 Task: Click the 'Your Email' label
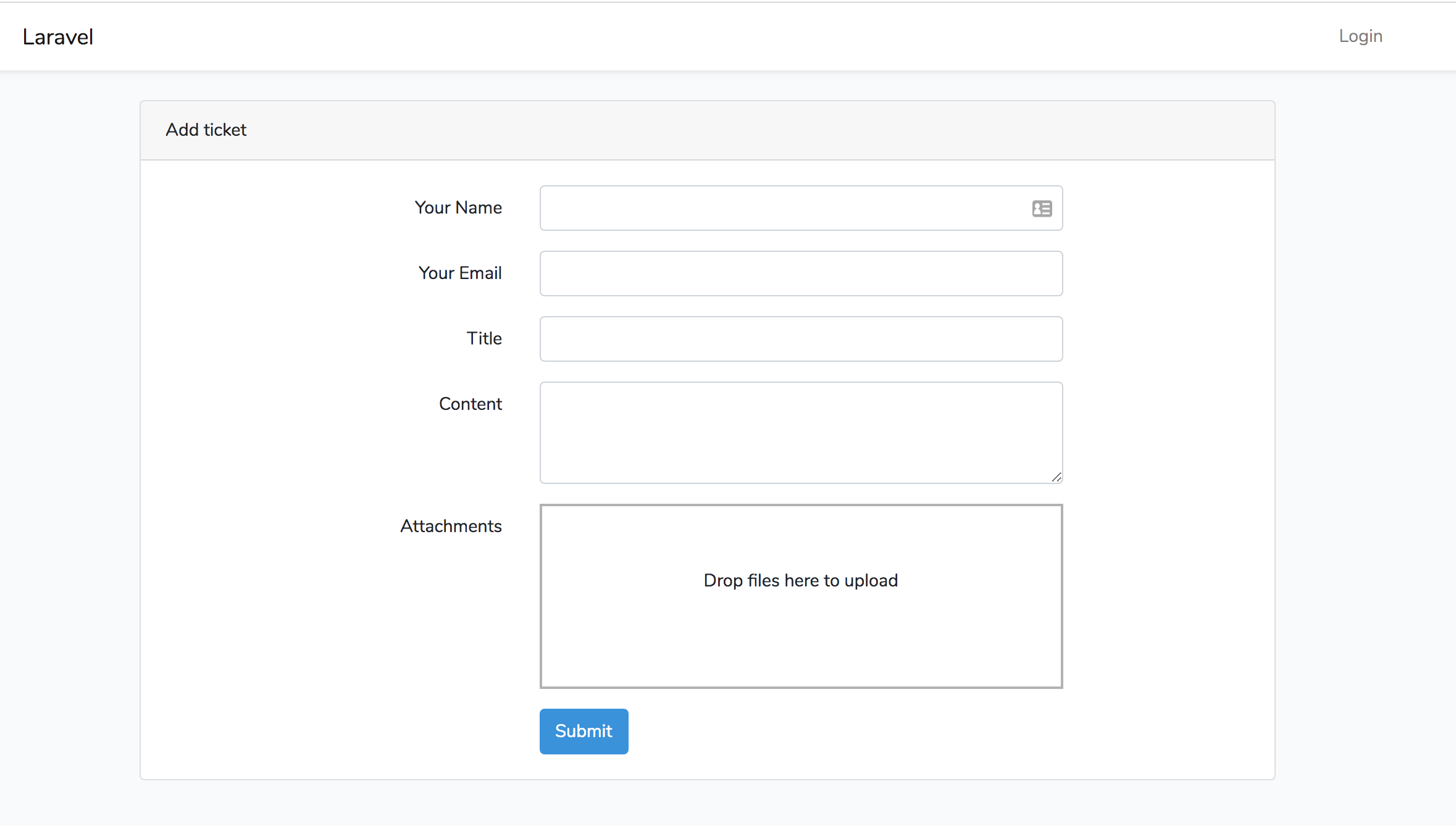pyautogui.click(x=459, y=273)
